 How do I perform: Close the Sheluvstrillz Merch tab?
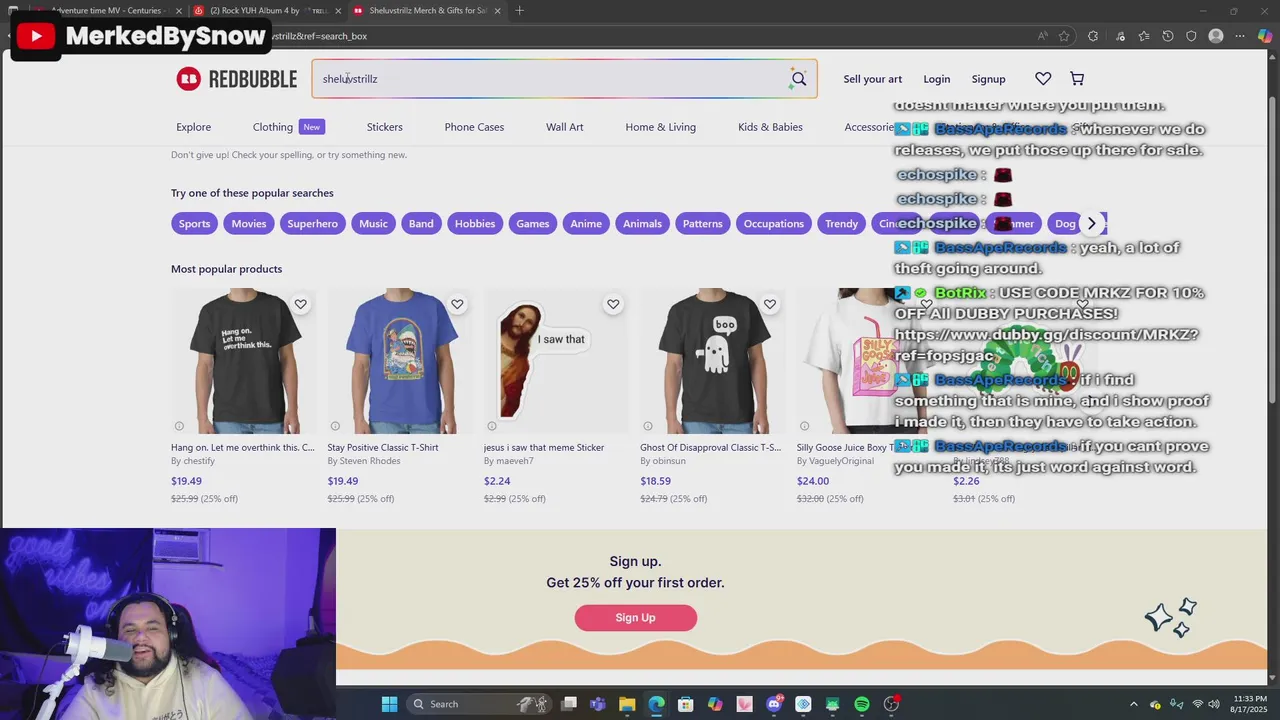click(497, 11)
